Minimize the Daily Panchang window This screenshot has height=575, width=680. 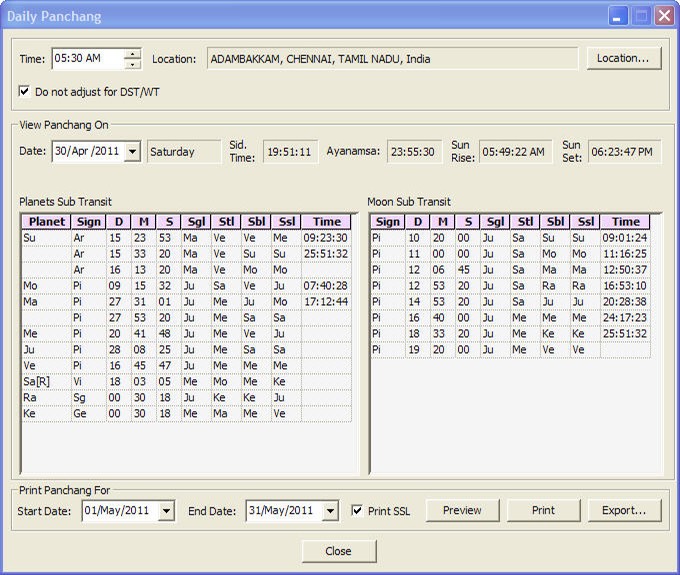pyautogui.click(x=619, y=16)
